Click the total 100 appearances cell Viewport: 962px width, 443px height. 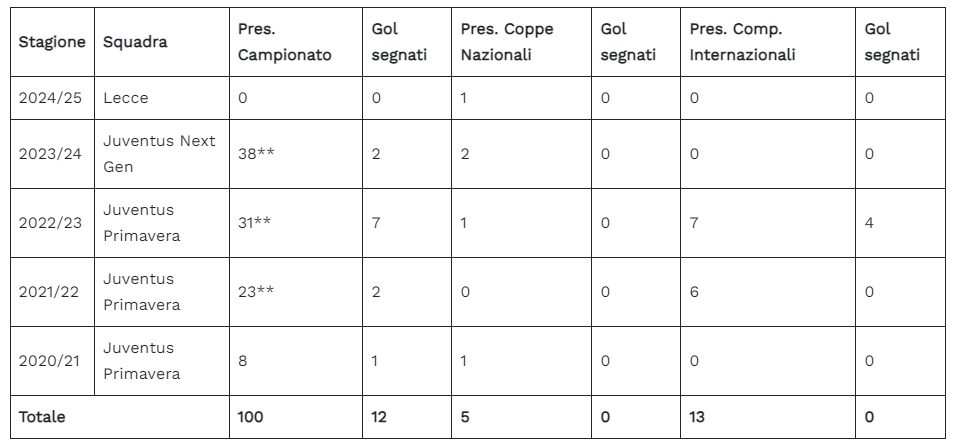click(x=251, y=417)
